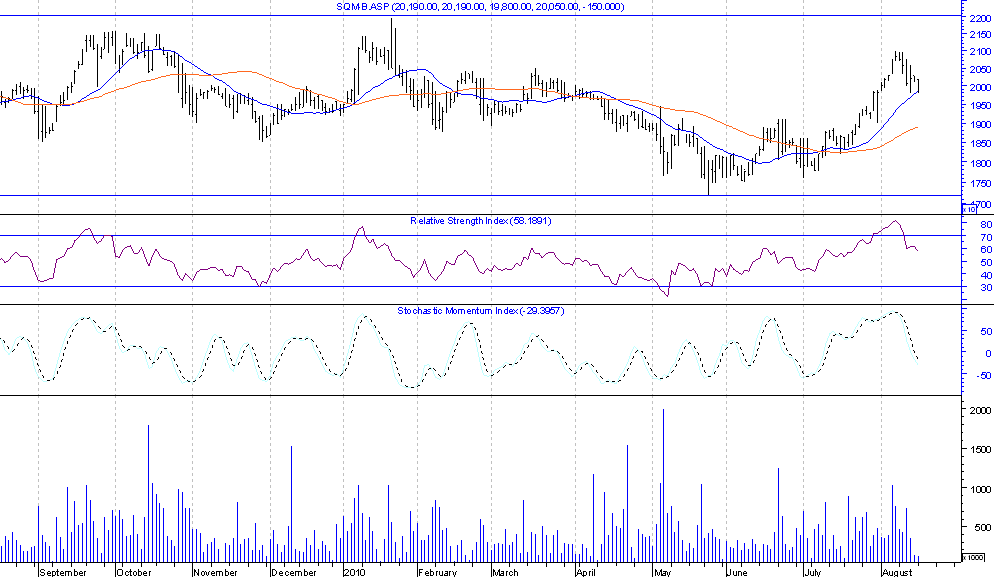Click the 2000 price axis value

[x=980, y=88]
